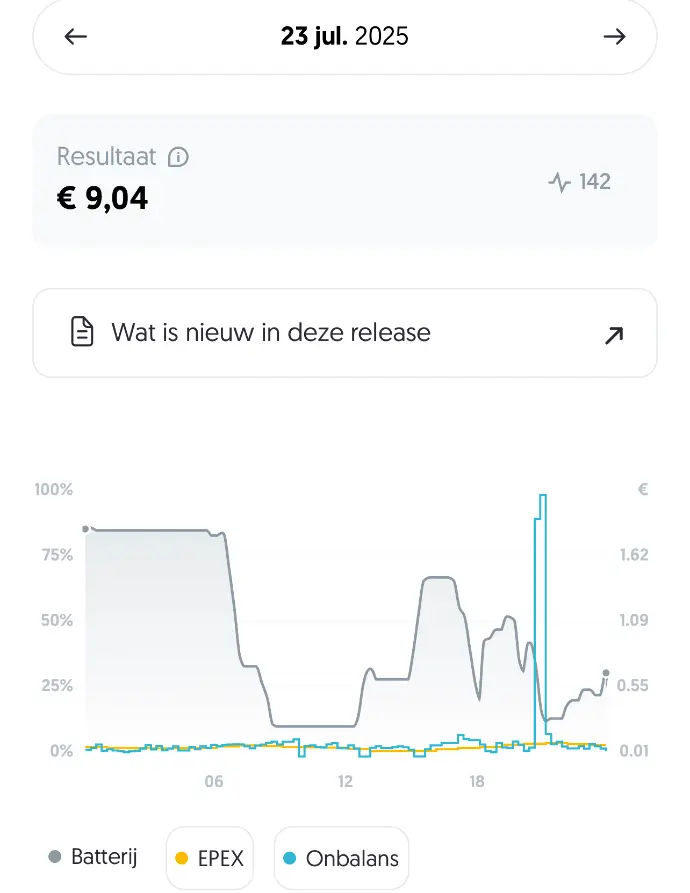
Task: Click the yellow EPEX color dot
Action: point(182,858)
